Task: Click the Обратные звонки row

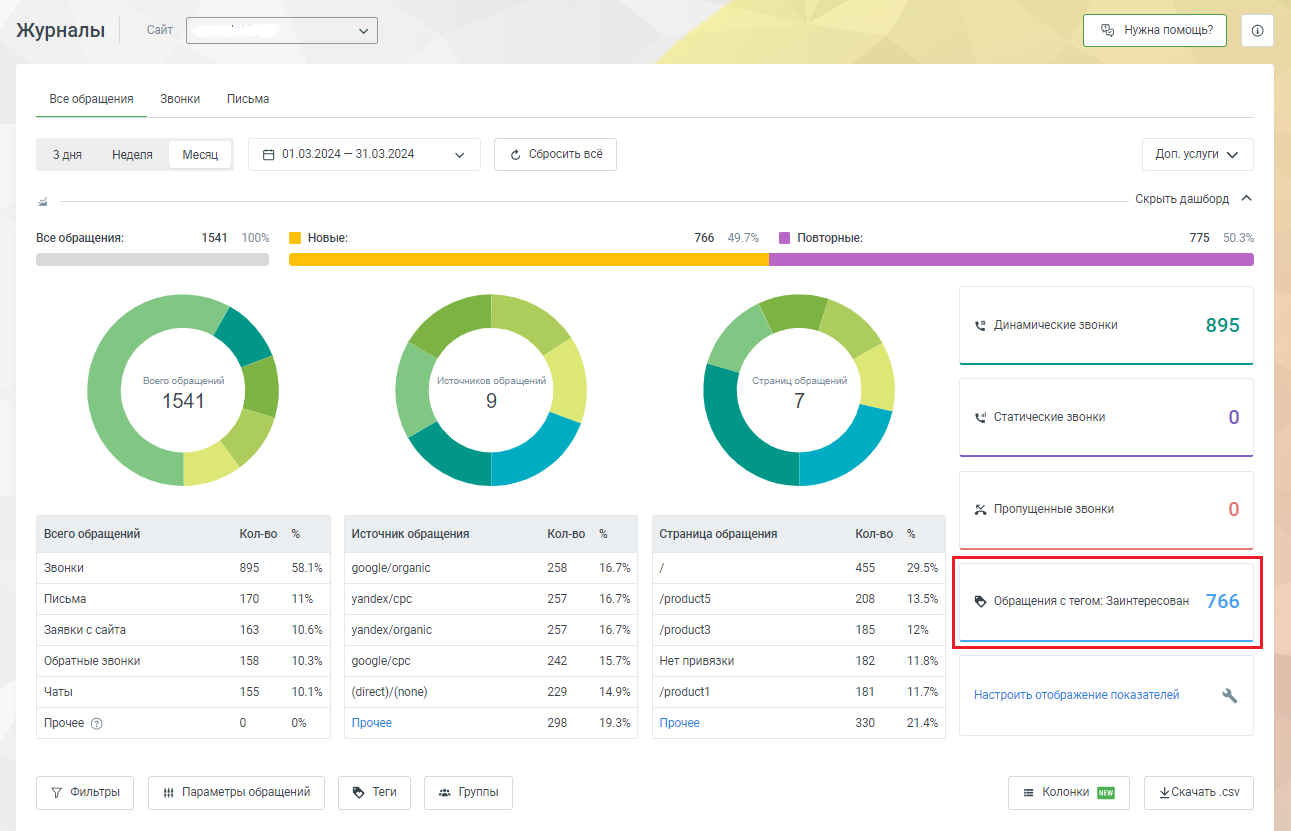Action: click(x=183, y=661)
